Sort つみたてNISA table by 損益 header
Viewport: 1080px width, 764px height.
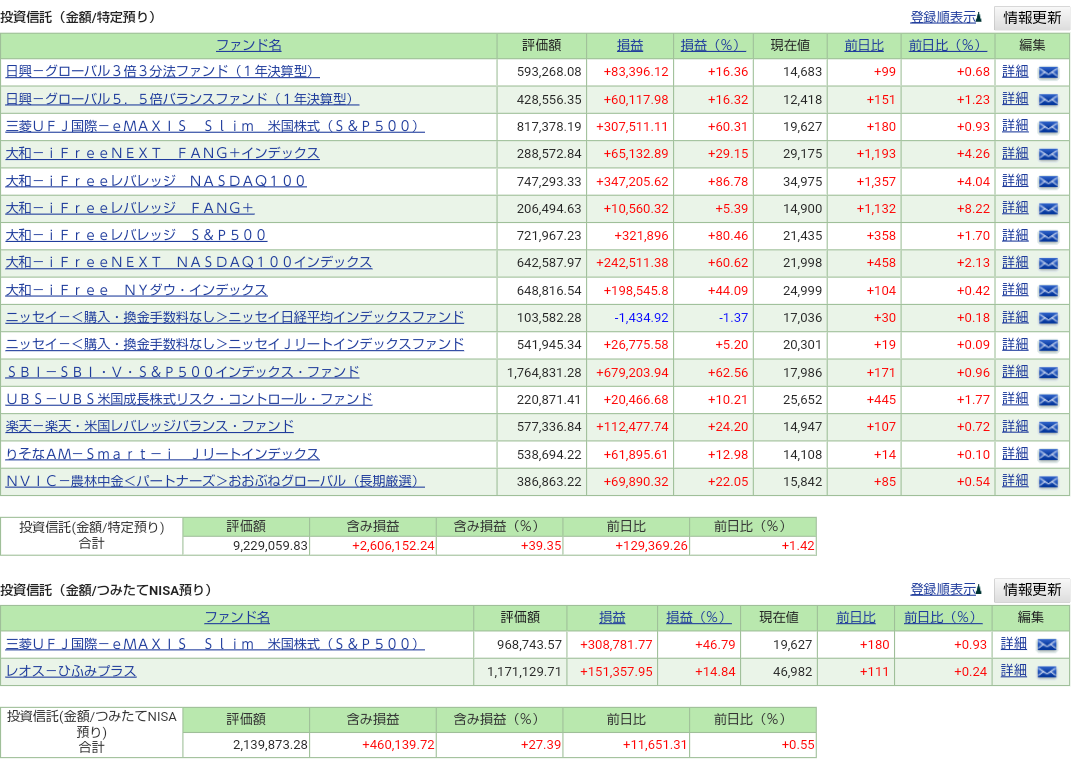[x=612, y=617]
